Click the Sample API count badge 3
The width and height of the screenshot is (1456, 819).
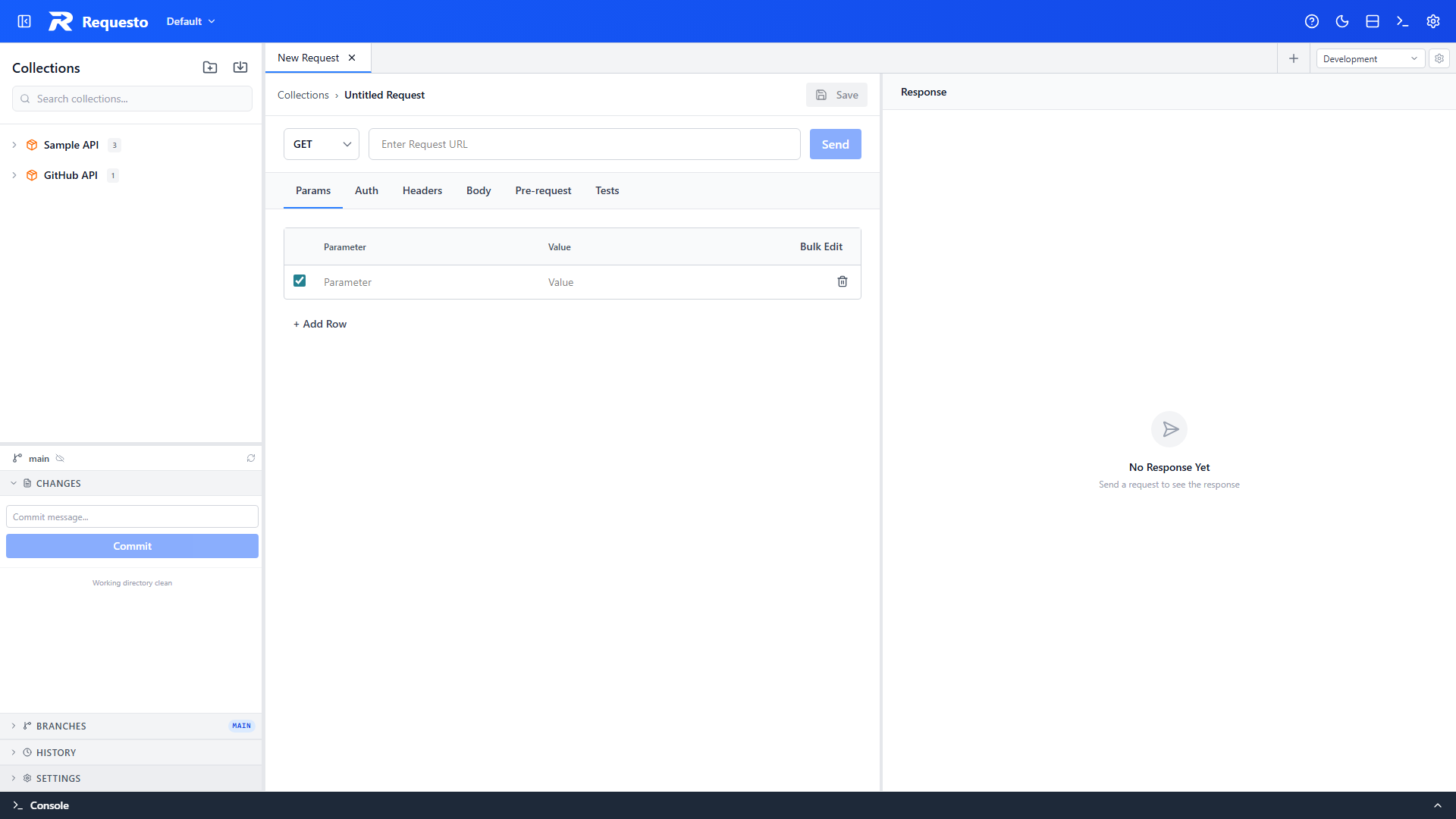(x=115, y=145)
